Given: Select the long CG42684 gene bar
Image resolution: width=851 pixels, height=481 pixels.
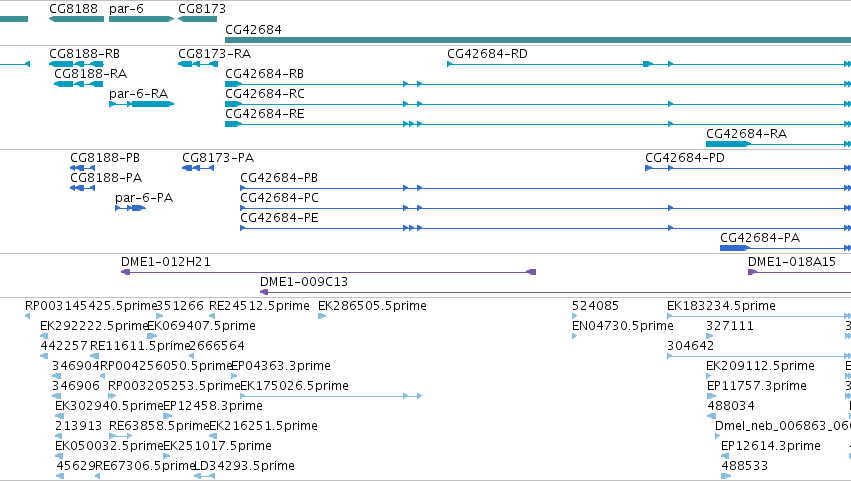Looking at the screenshot, I should 538,40.
